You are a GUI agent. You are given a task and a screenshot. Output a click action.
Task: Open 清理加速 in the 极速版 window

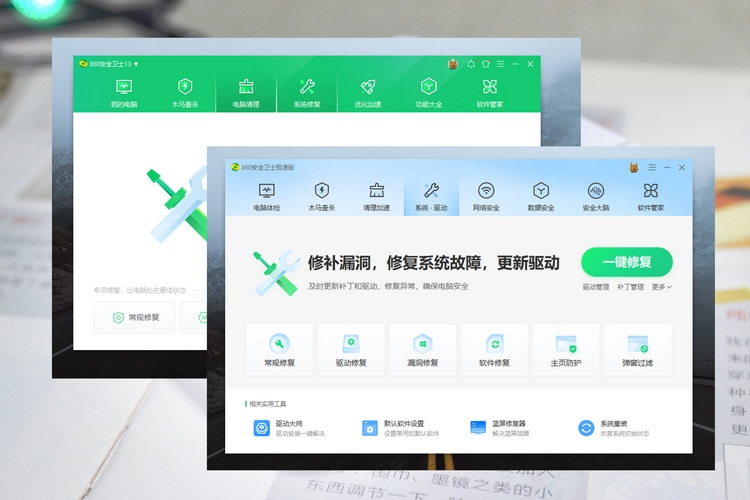[376, 197]
